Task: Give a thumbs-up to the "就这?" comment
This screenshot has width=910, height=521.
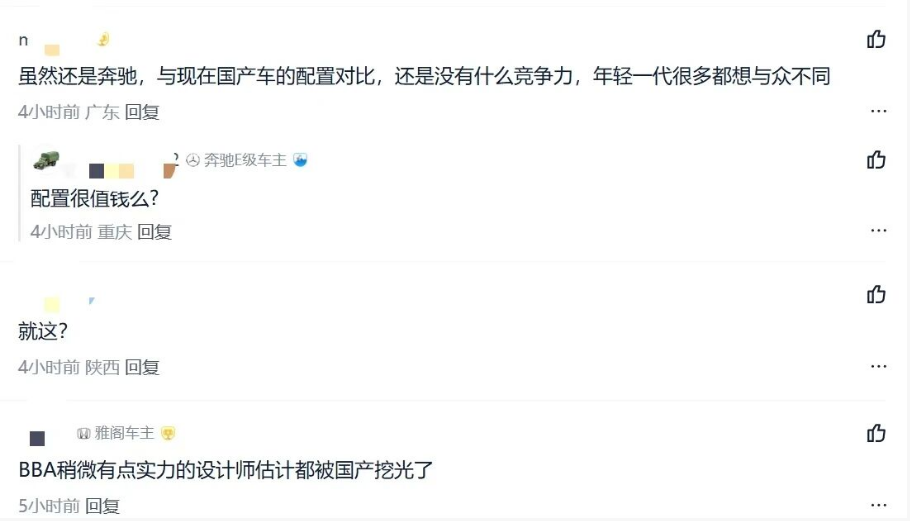Action: 876,294
